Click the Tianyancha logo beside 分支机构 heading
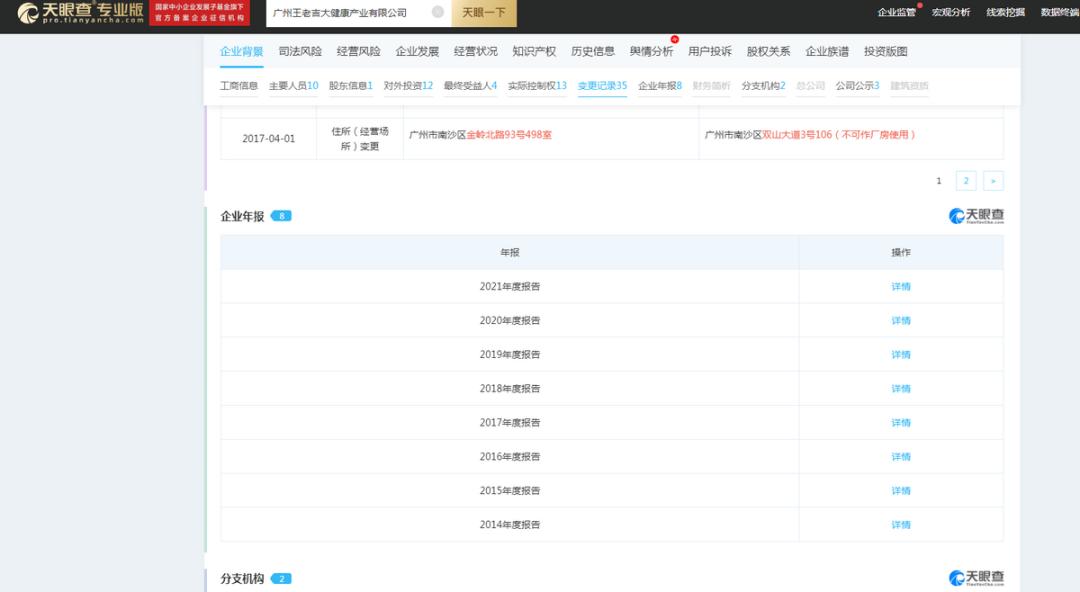 (976, 578)
